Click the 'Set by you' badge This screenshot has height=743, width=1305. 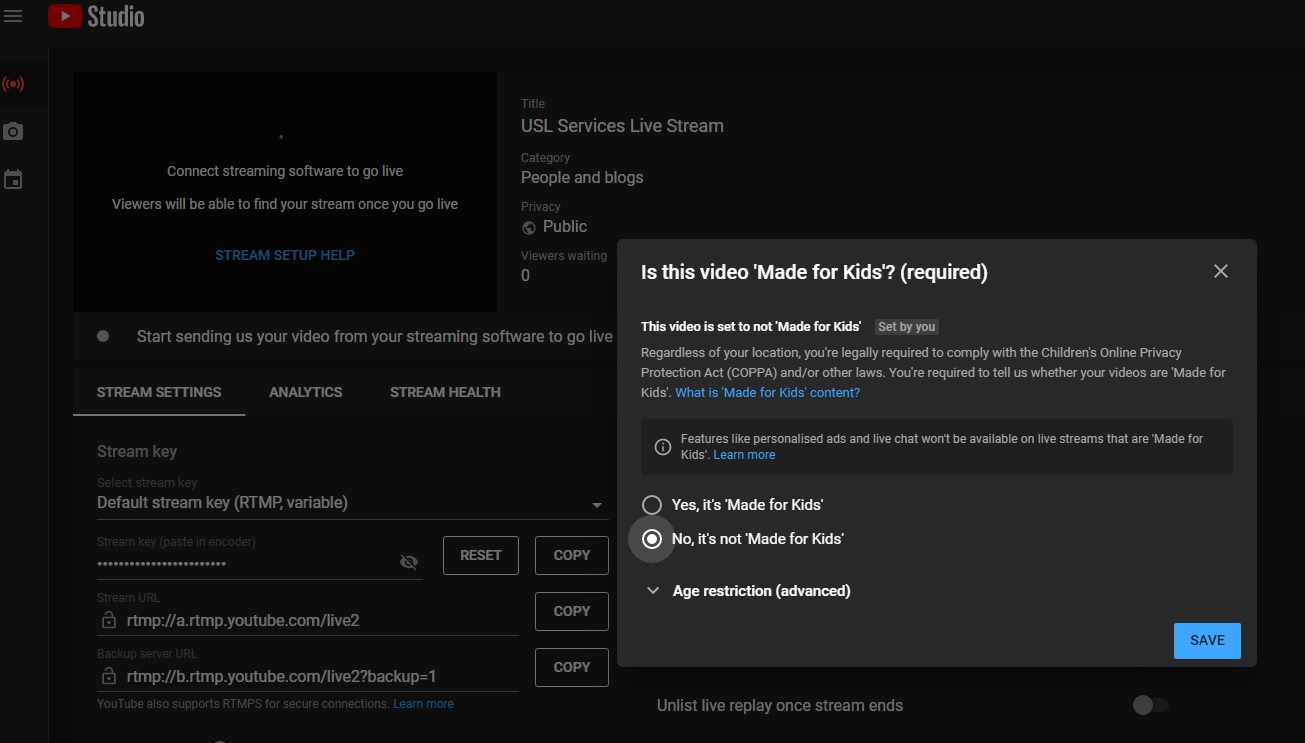(x=907, y=327)
